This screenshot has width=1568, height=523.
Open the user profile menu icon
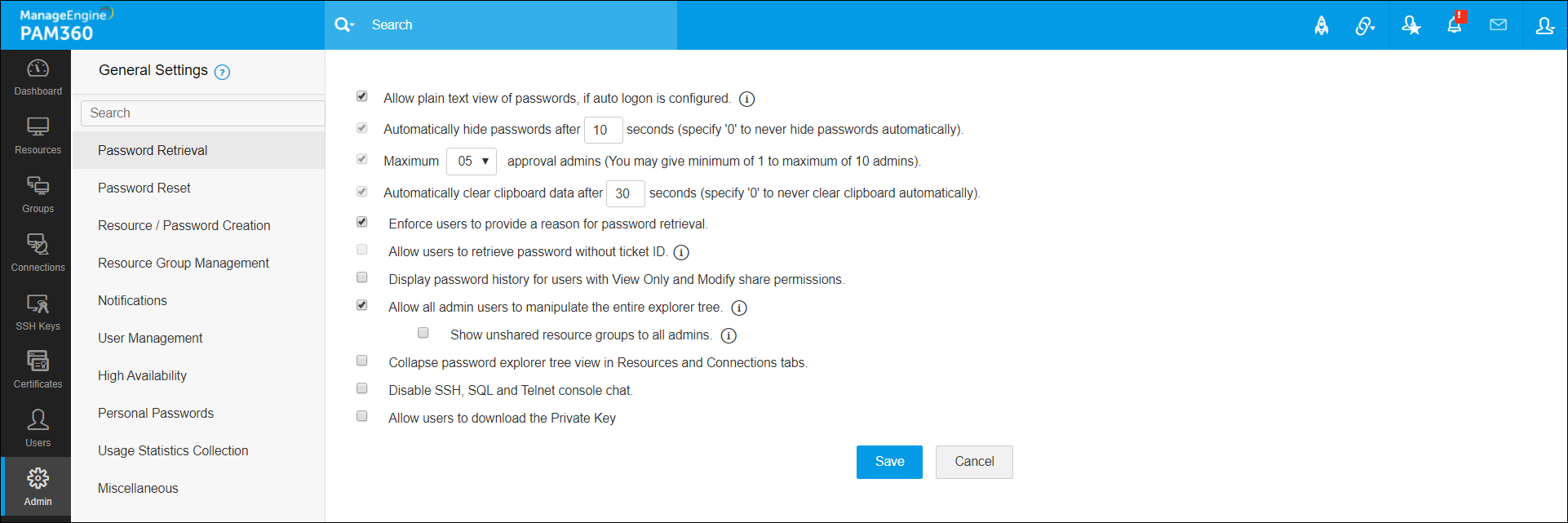(x=1544, y=25)
